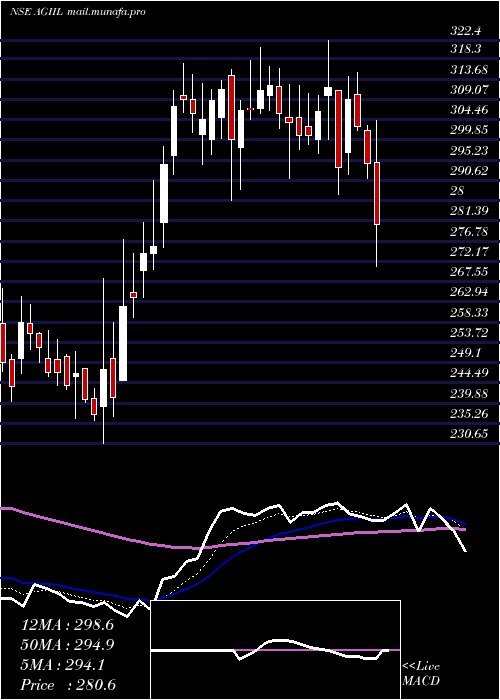Click the 50MA : 294.9 reading

tap(67, 645)
